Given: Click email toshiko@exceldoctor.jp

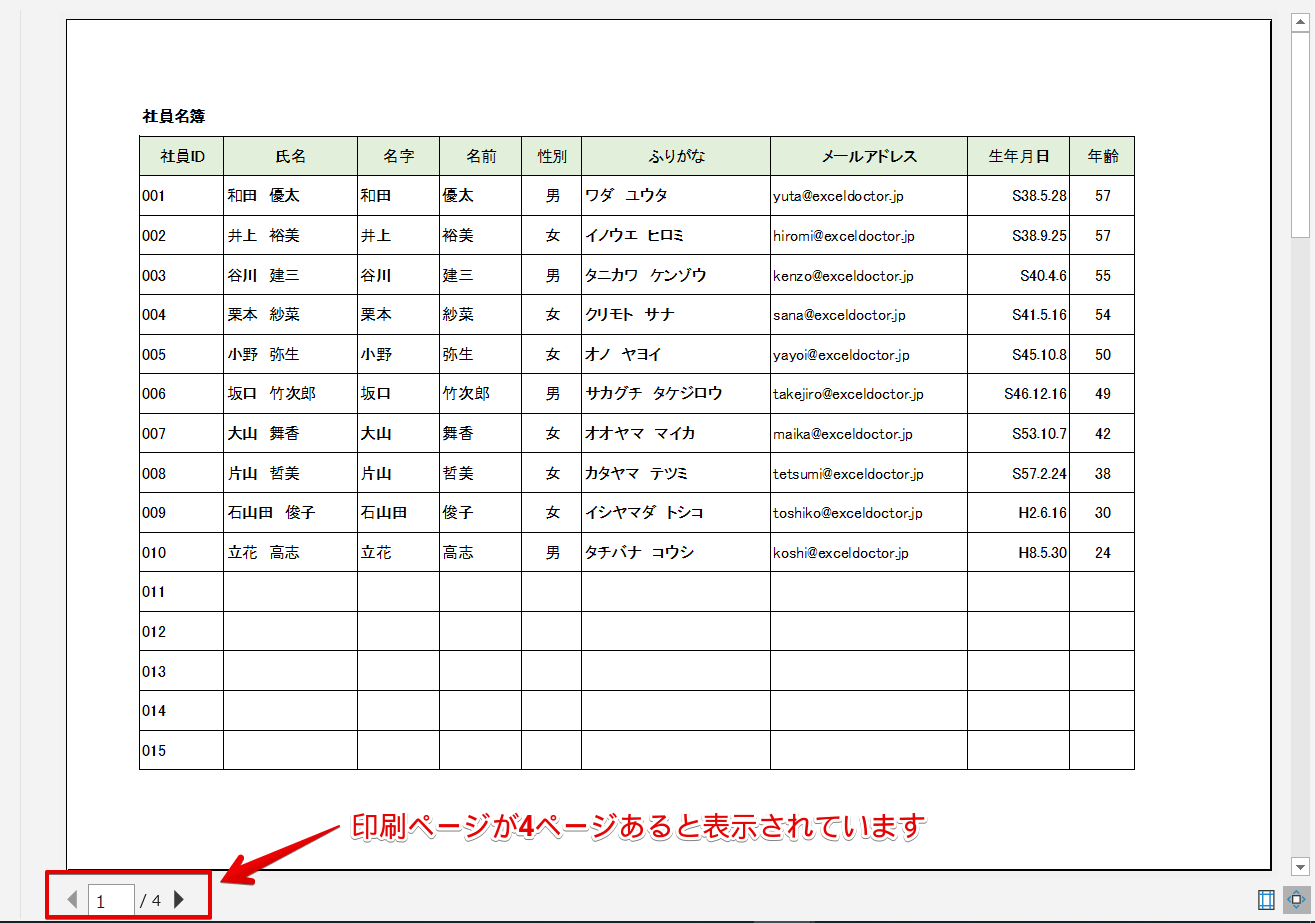Looking at the screenshot, I should (x=848, y=513).
